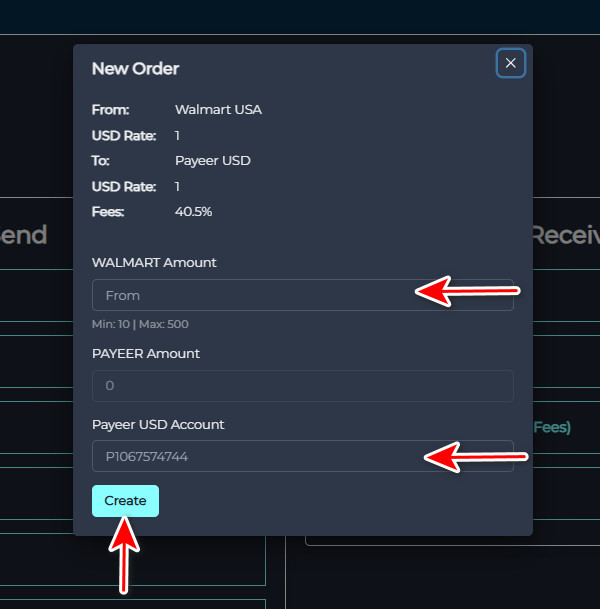Focus the PAYEER Amount field

(x=303, y=386)
